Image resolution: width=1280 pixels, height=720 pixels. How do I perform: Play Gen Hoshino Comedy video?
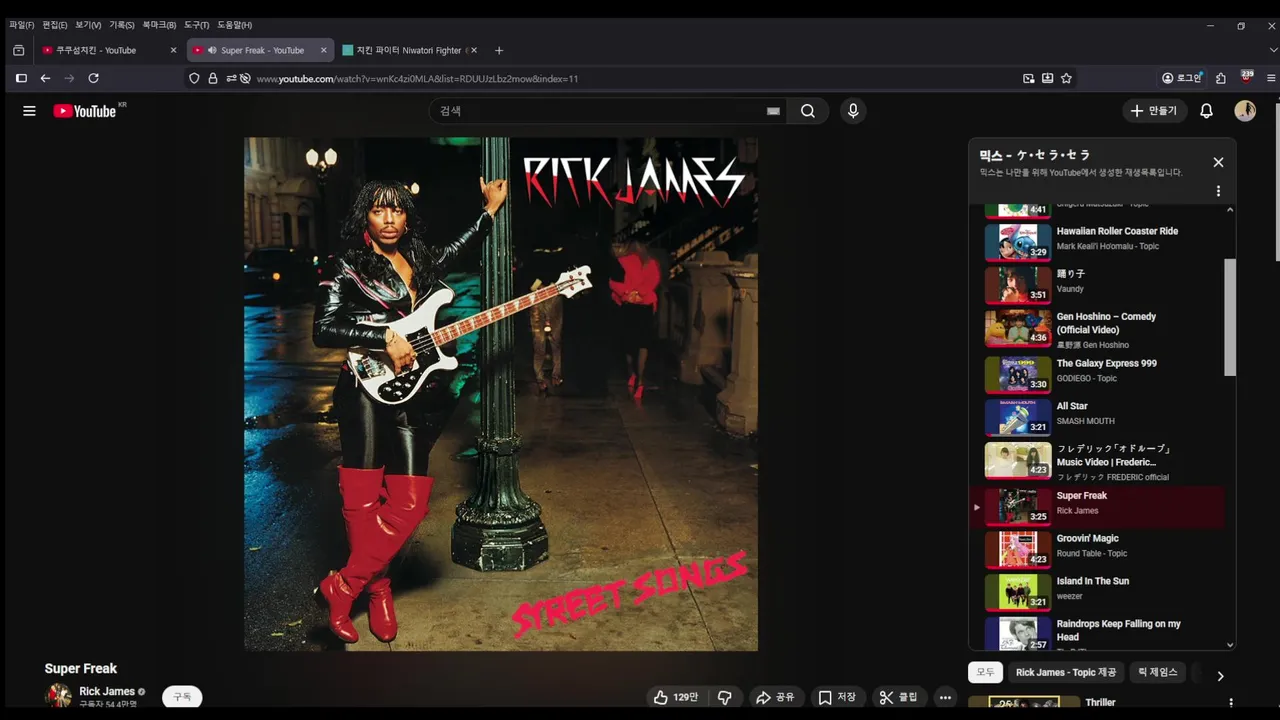(x=1097, y=328)
